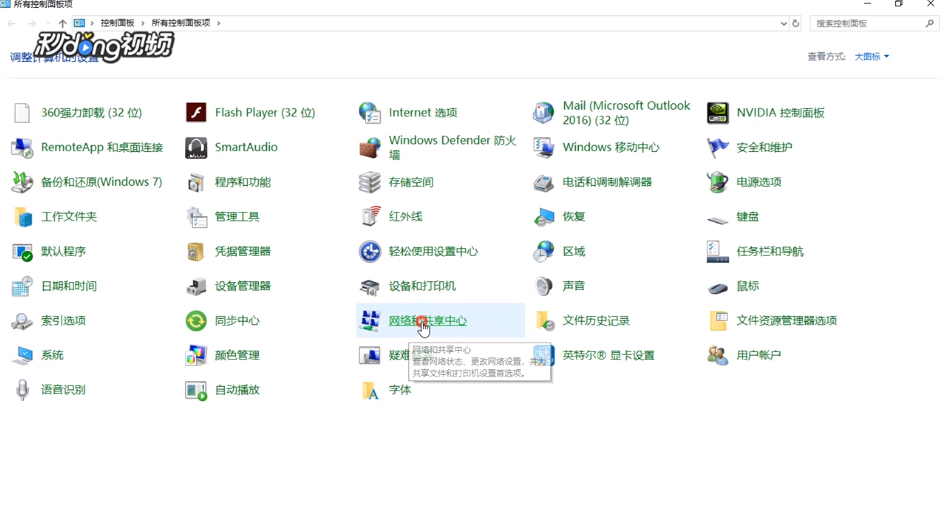
Task: Open 语音识别 microphone icon
Action: click(22, 390)
